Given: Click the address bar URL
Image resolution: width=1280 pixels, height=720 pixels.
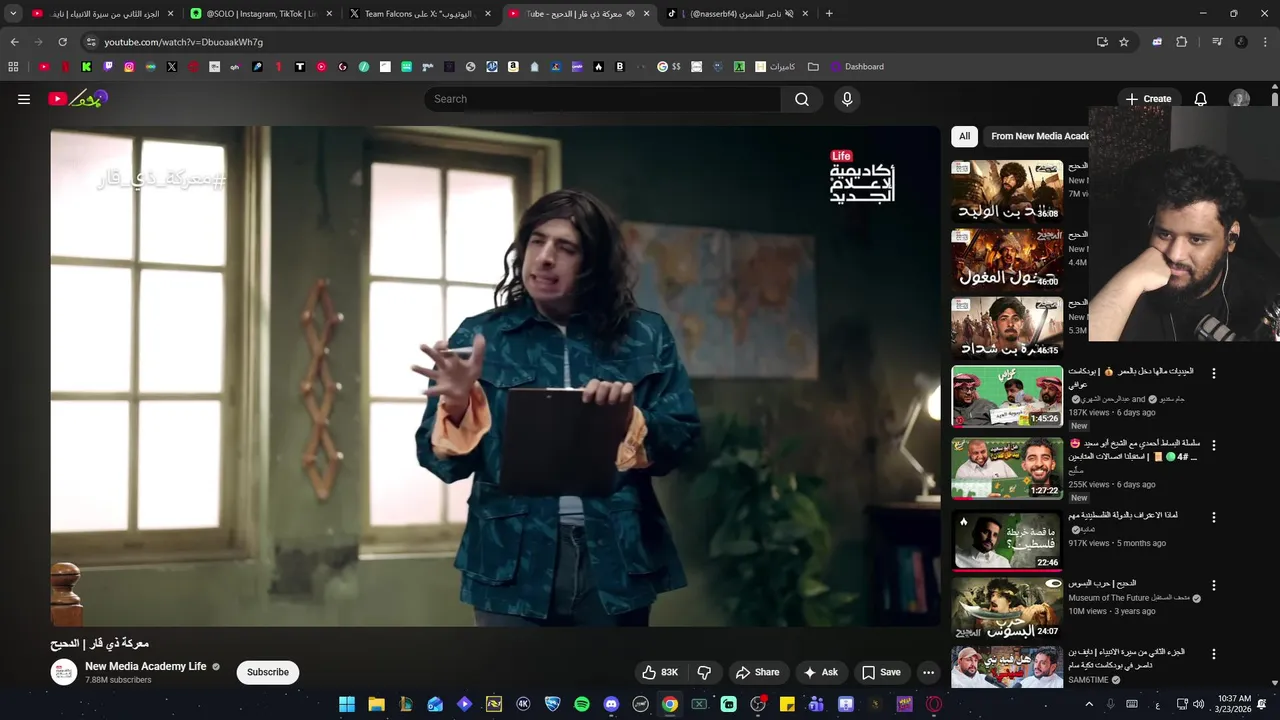Looking at the screenshot, I should [184, 42].
